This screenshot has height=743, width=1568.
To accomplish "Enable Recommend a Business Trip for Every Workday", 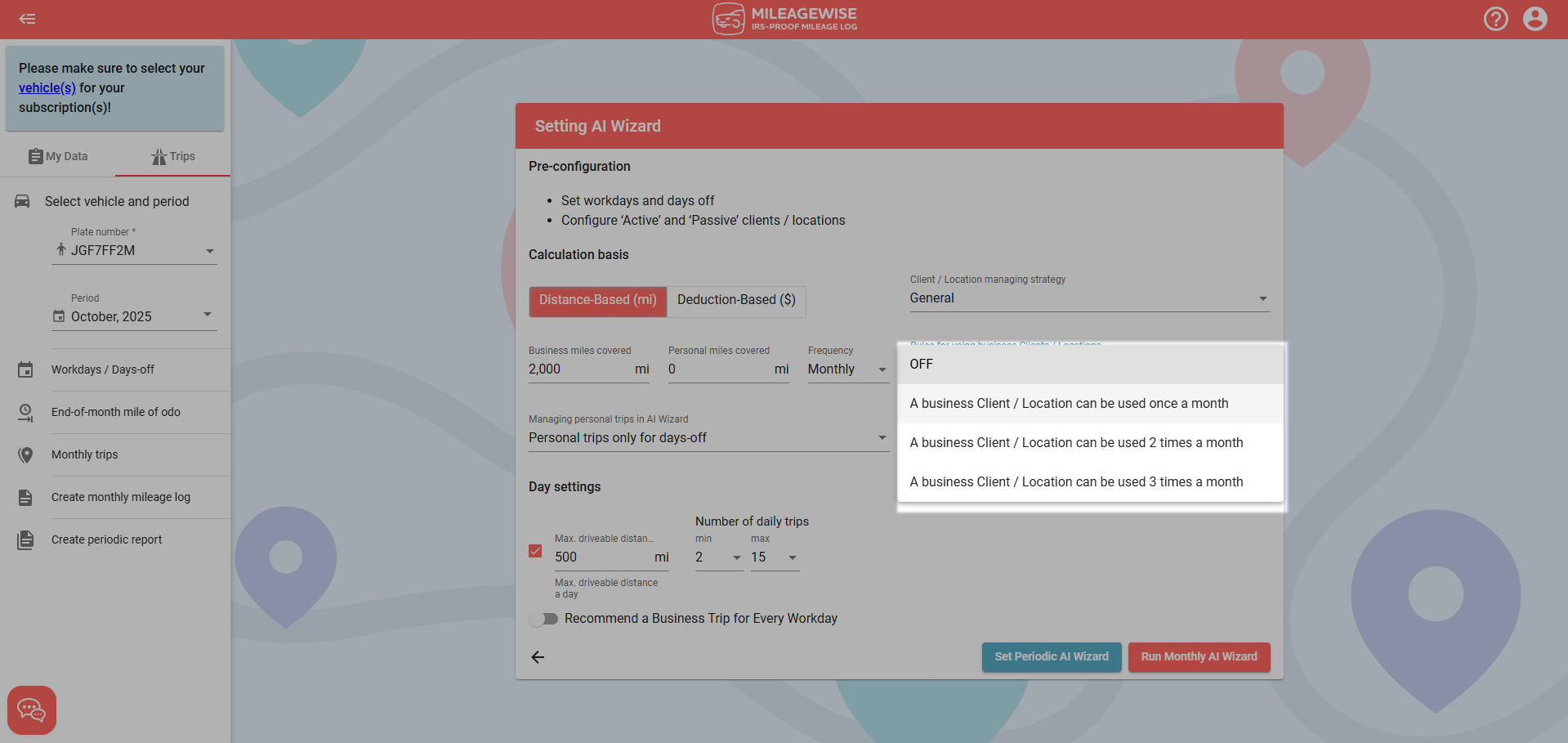I will tap(543, 619).
